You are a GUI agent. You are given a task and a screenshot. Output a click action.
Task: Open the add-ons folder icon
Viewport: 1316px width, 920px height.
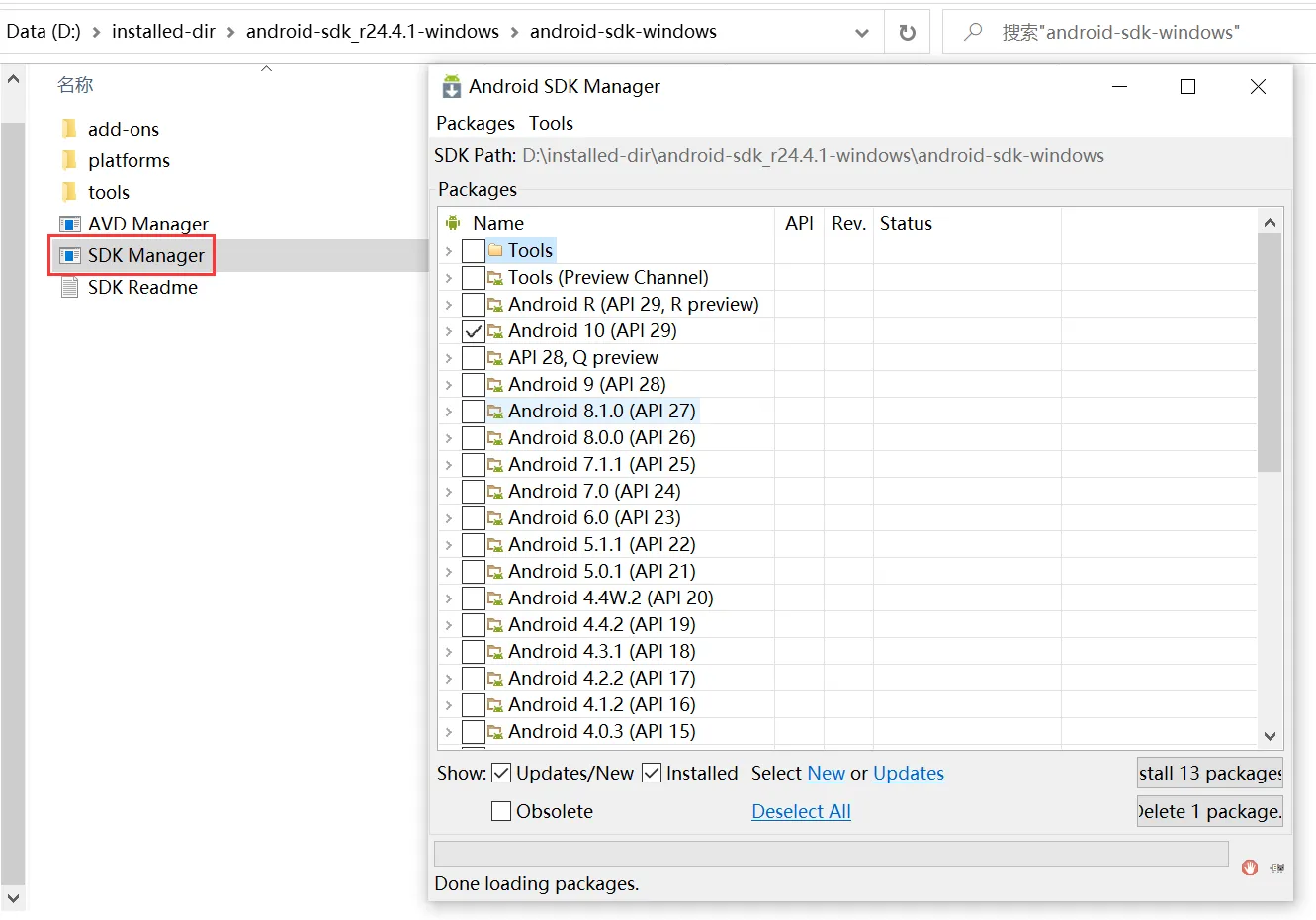pyautogui.click(x=69, y=129)
